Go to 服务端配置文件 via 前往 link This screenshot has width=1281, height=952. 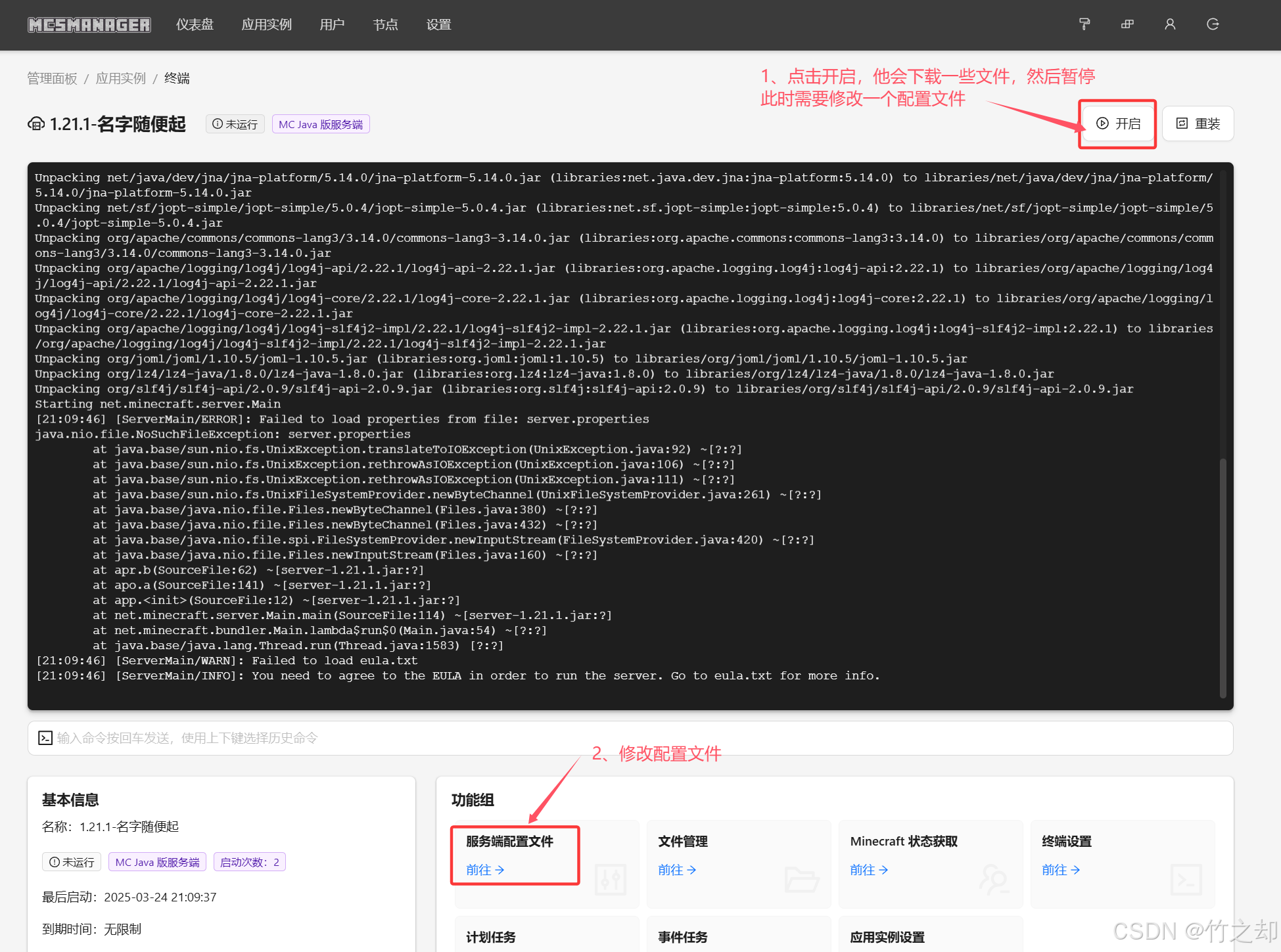click(x=485, y=870)
